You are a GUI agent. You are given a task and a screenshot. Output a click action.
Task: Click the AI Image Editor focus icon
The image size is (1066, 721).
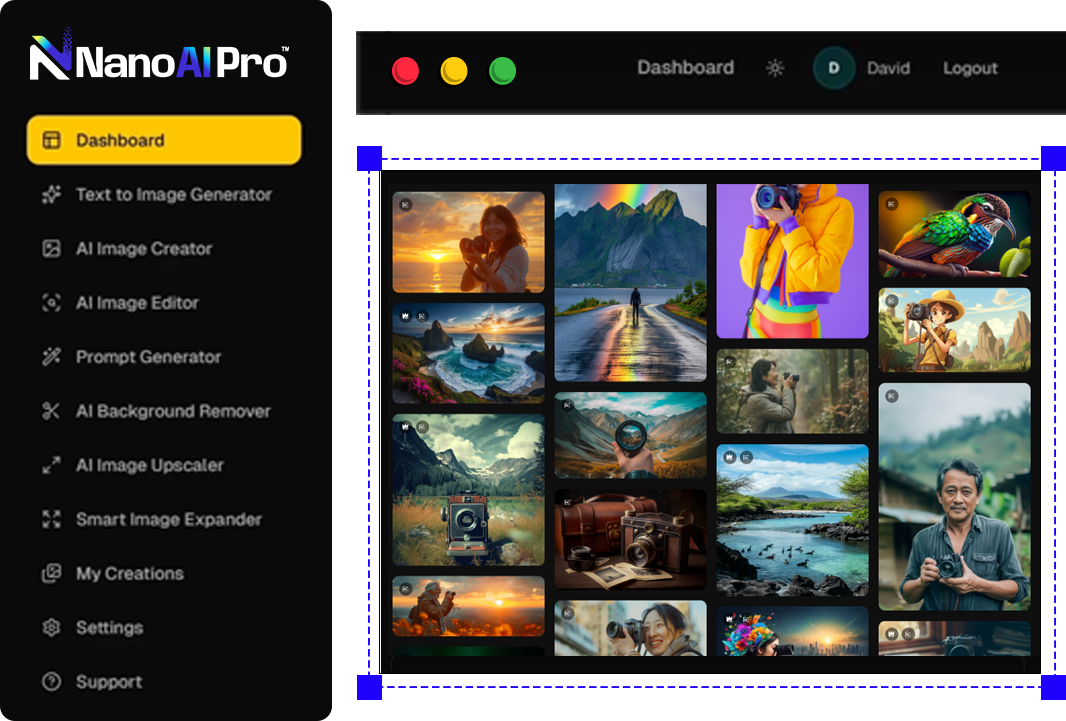pyautogui.click(x=51, y=303)
